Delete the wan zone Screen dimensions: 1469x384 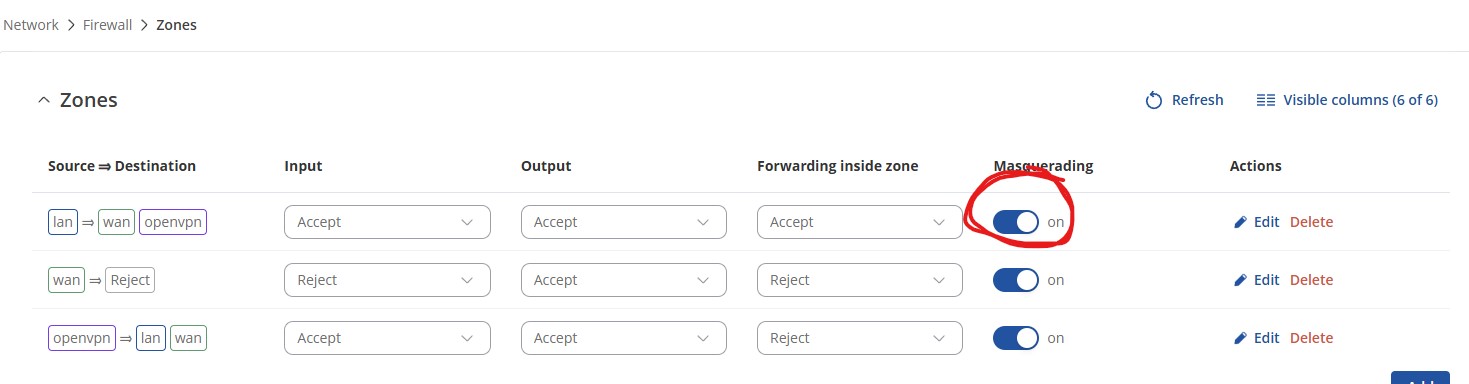[x=1311, y=280]
